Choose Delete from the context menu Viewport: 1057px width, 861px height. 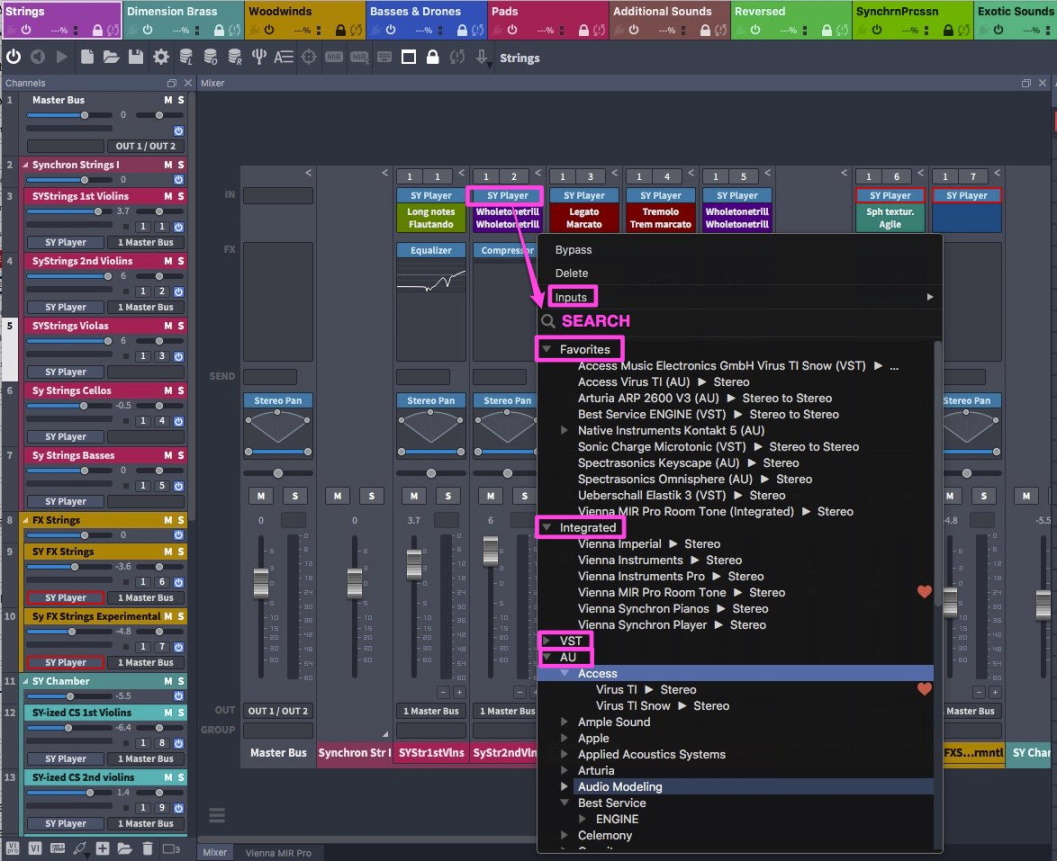572,273
